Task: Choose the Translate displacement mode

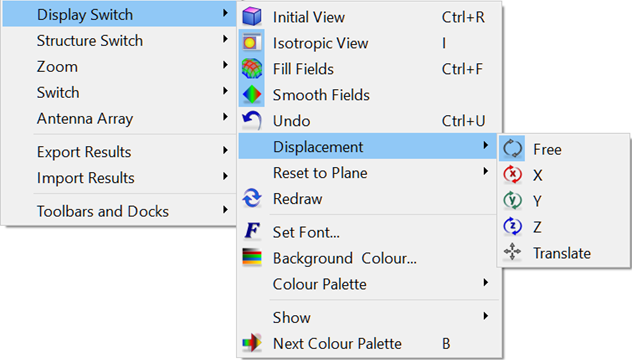Action: coord(563,253)
